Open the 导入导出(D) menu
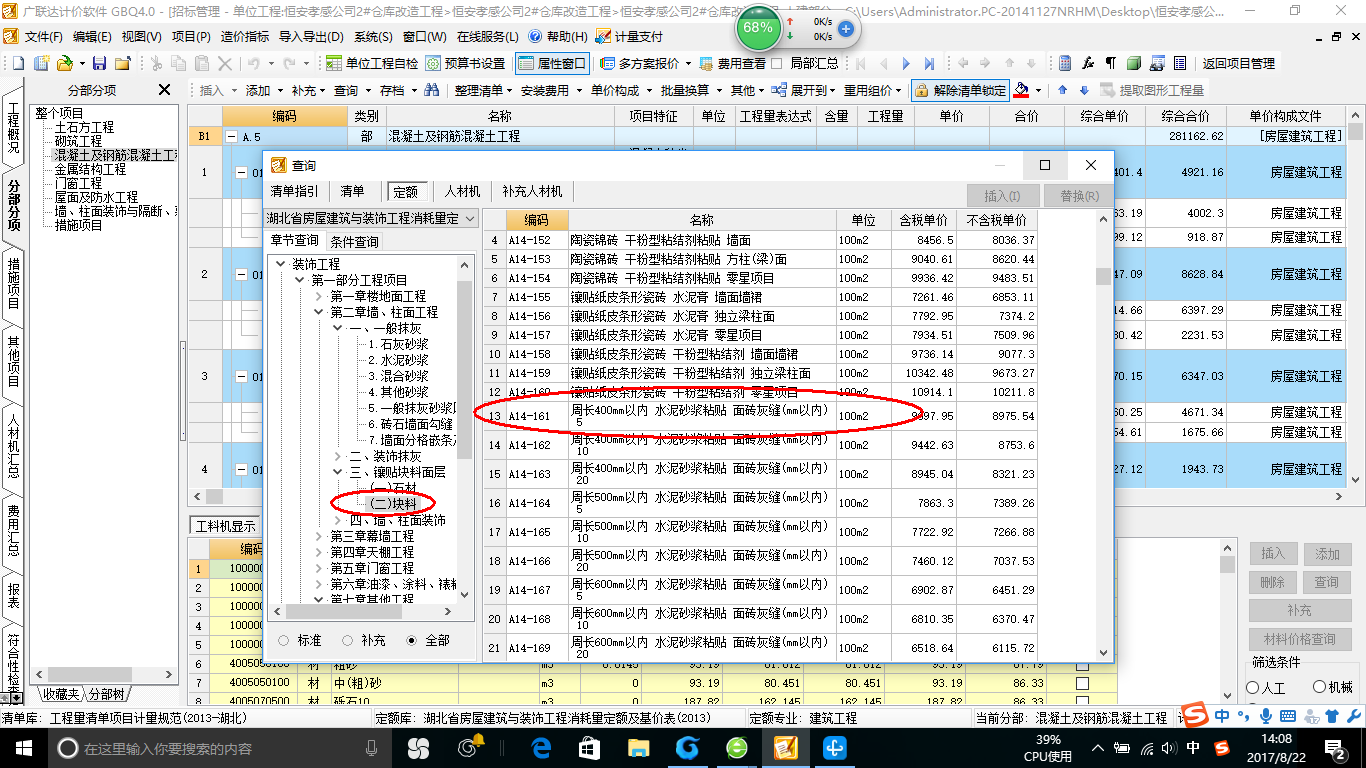Image resolution: width=1366 pixels, height=768 pixels. pos(311,36)
